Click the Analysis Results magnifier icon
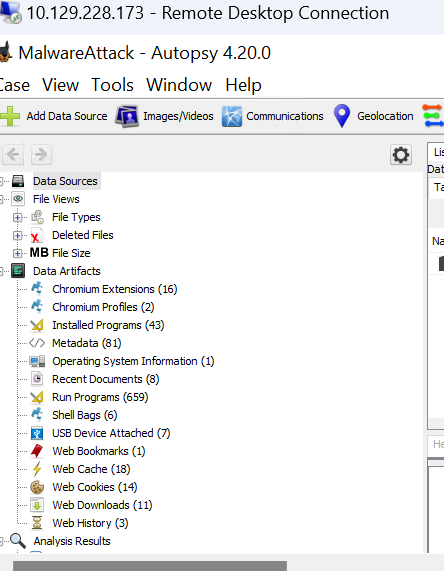This screenshot has height=571, width=444. (x=18, y=541)
